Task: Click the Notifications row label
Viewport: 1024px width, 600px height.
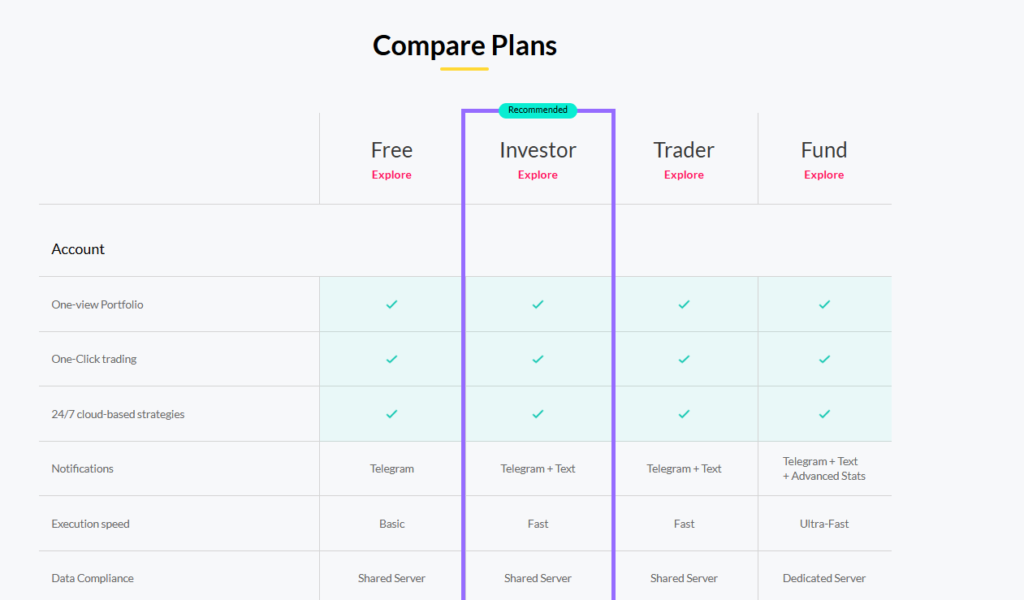Action: tap(82, 469)
